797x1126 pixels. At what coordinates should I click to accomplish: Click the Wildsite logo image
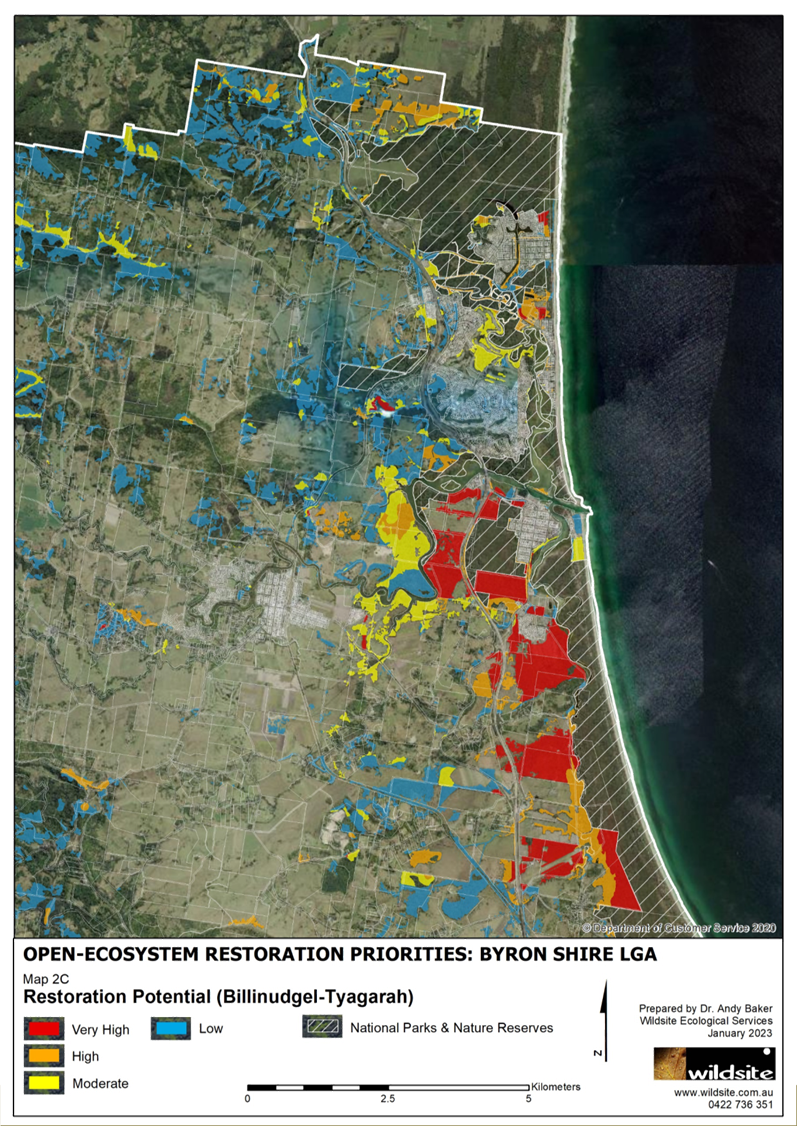[714, 1064]
